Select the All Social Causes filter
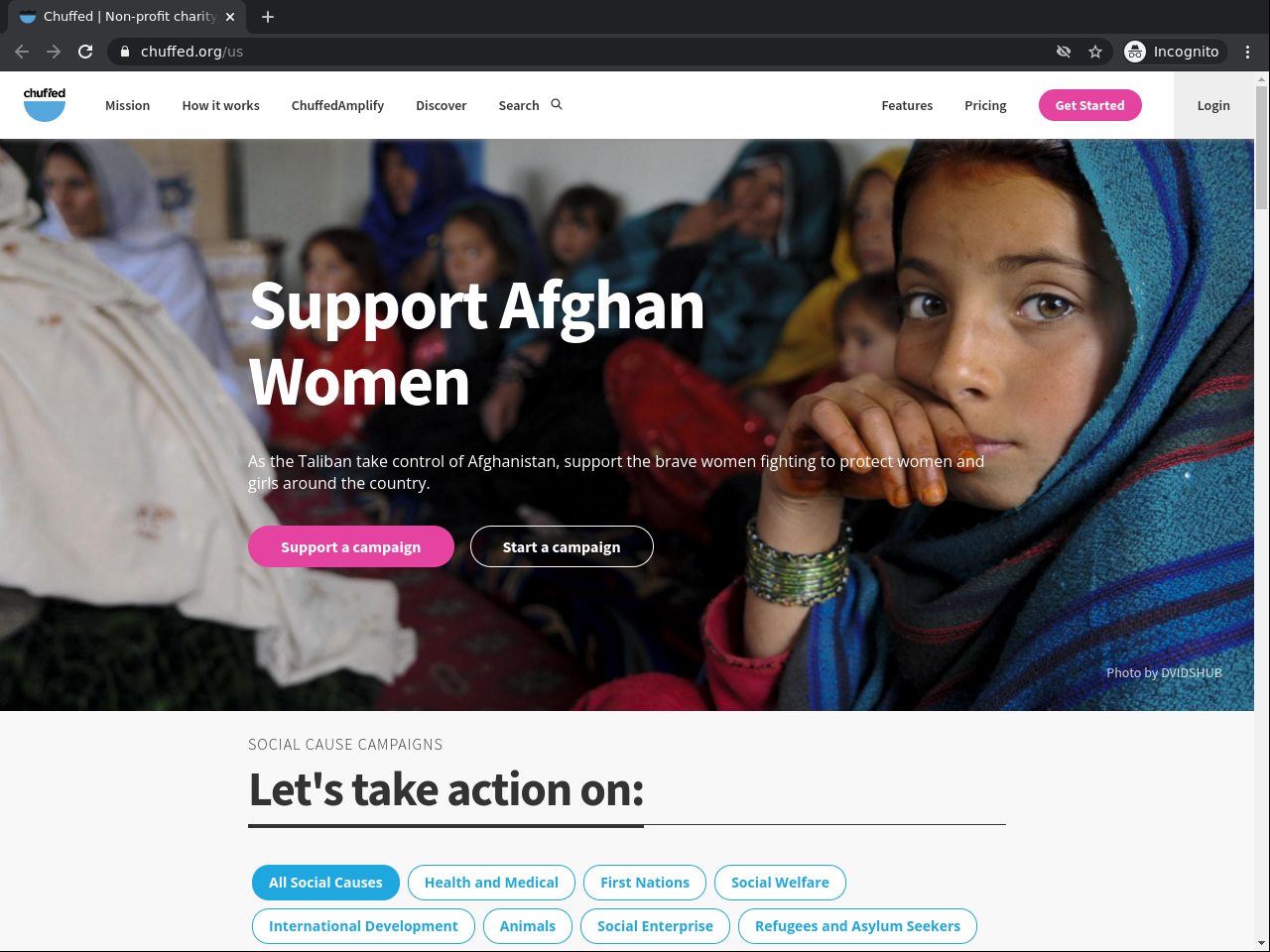The height and width of the screenshot is (952, 1270). (x=325, y=883)
